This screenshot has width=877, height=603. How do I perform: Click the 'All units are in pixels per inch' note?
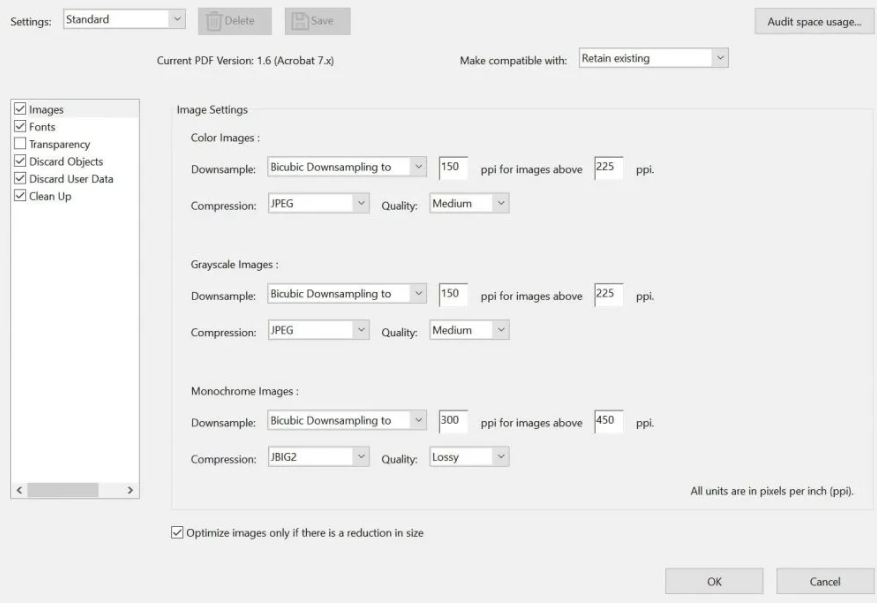coord(772,491)
